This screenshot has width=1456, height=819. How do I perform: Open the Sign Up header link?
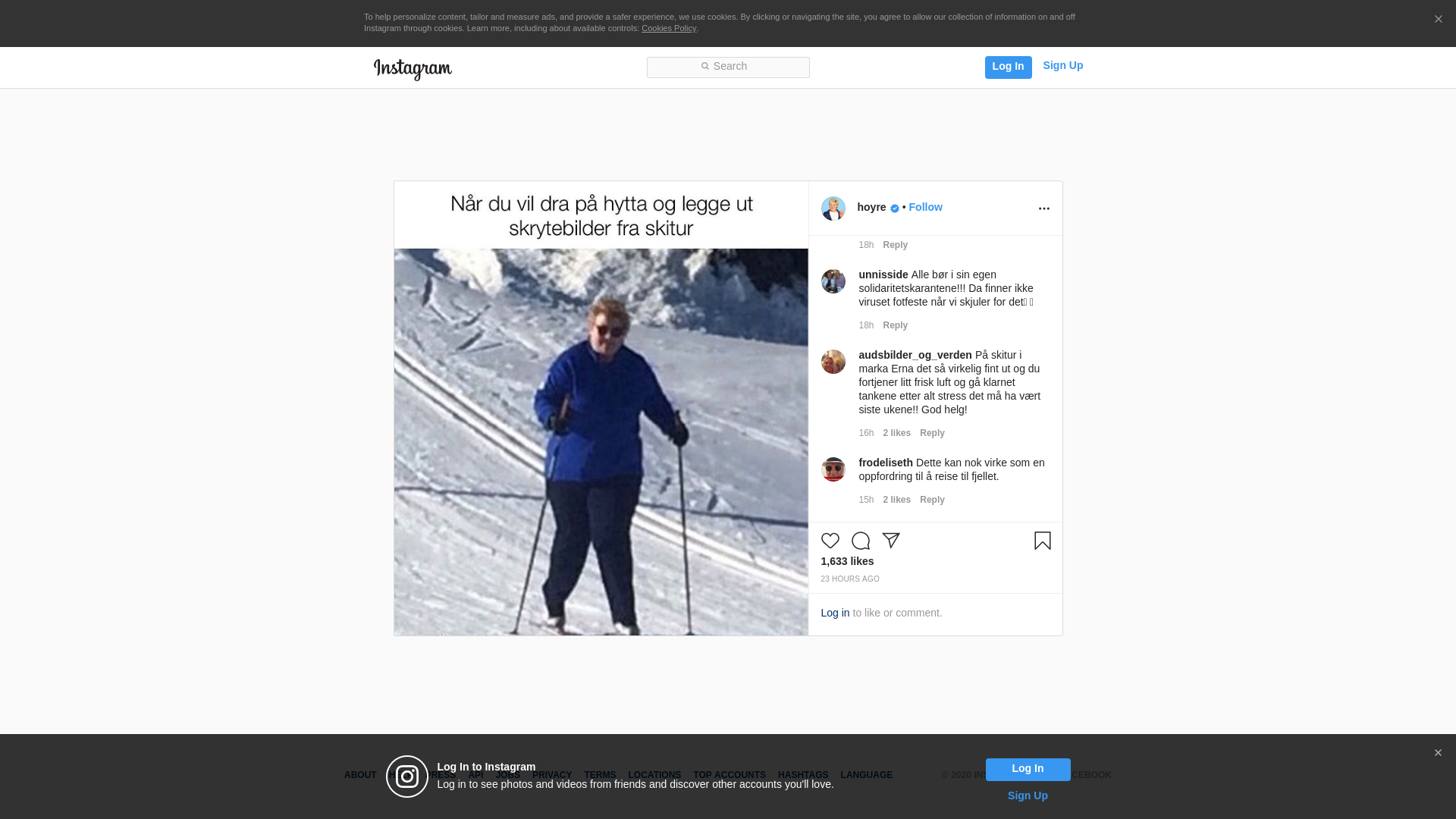coord(1062,66)
